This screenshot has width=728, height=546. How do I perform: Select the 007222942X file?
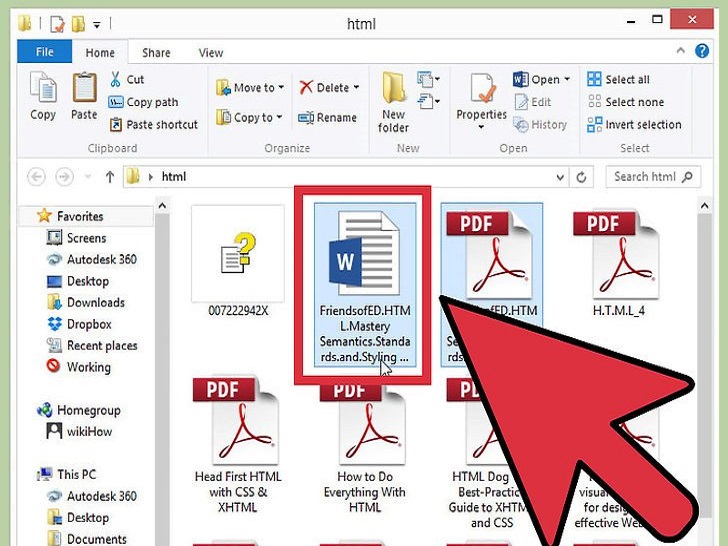click(238, 262)
